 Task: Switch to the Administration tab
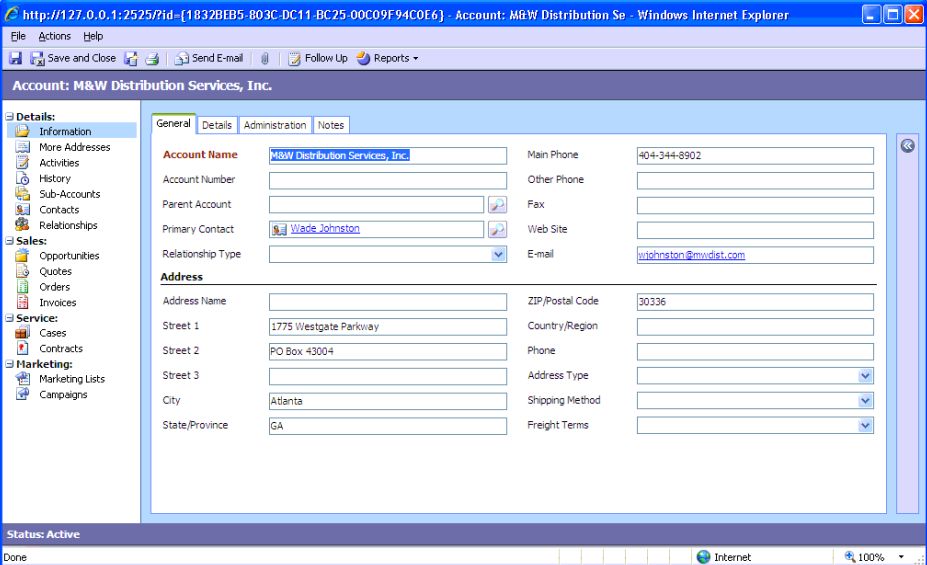(275, 125)
